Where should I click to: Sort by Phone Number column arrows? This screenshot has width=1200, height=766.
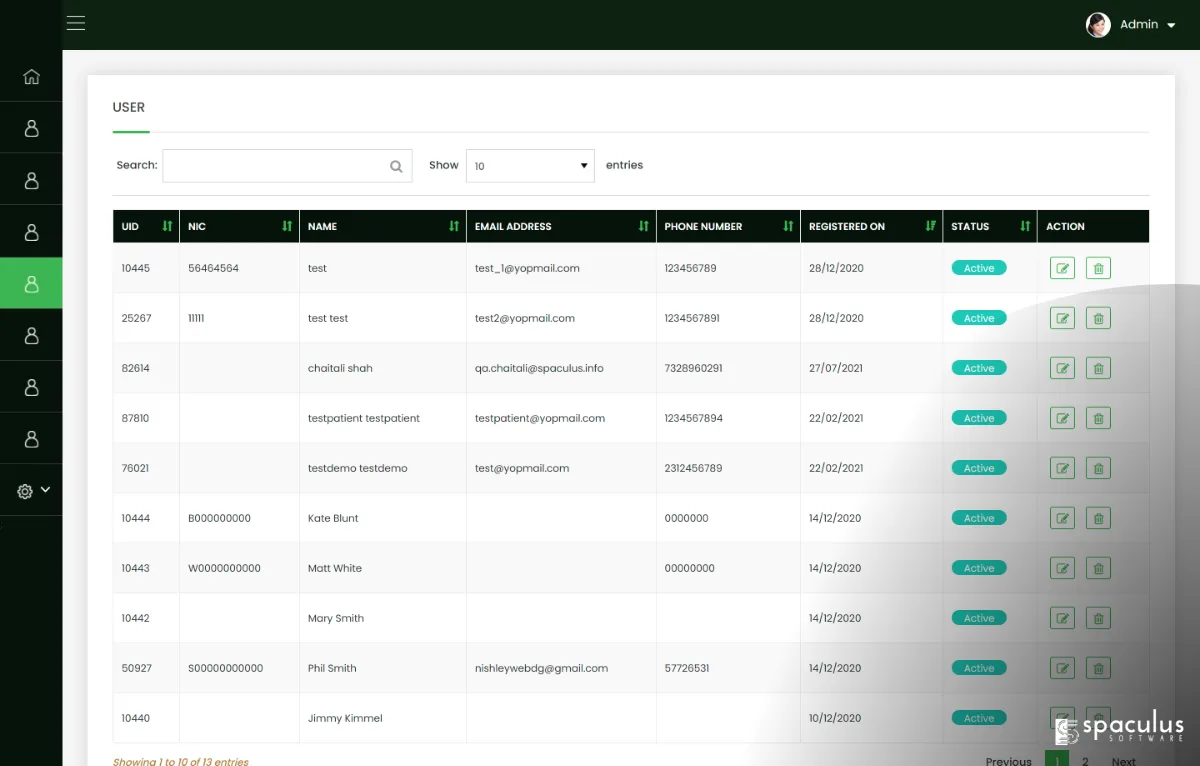coord(788,226)
